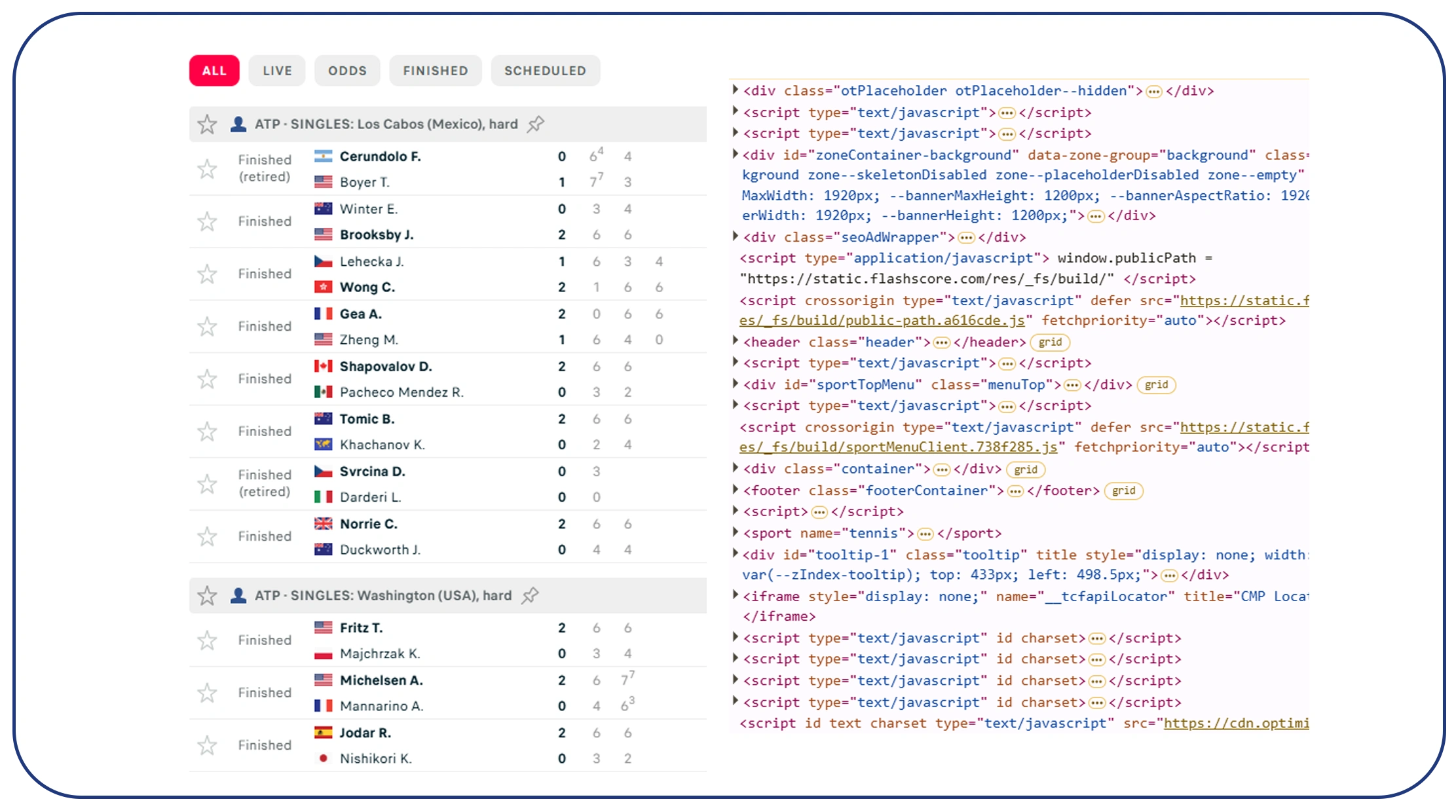Switch to the LIVE tab
This screenshot has height=812, width=1456.
pos(277,71)
